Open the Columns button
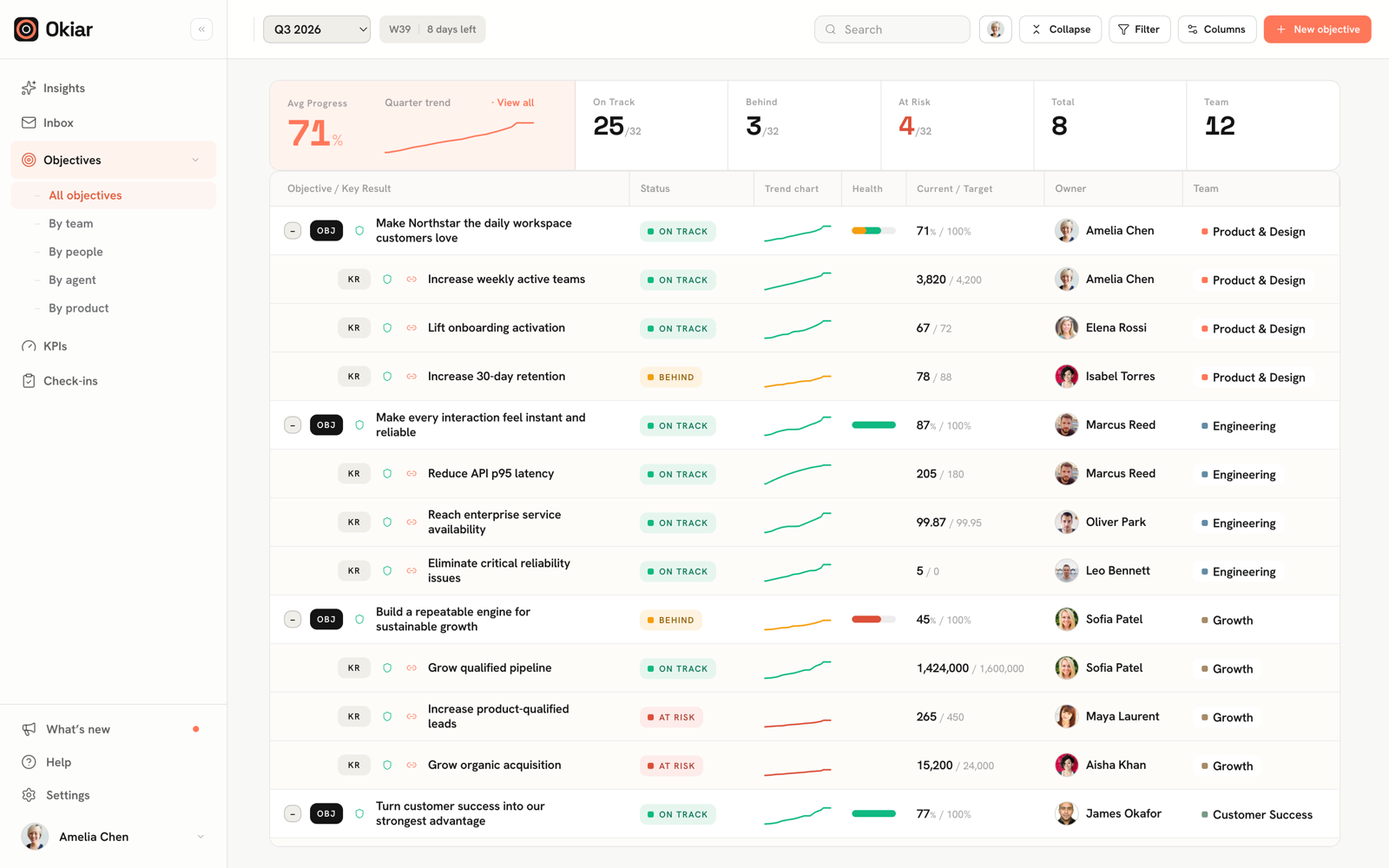The width and height of the screenshot is (1389, 868). pyautogui.click(x=1216, y=30)
